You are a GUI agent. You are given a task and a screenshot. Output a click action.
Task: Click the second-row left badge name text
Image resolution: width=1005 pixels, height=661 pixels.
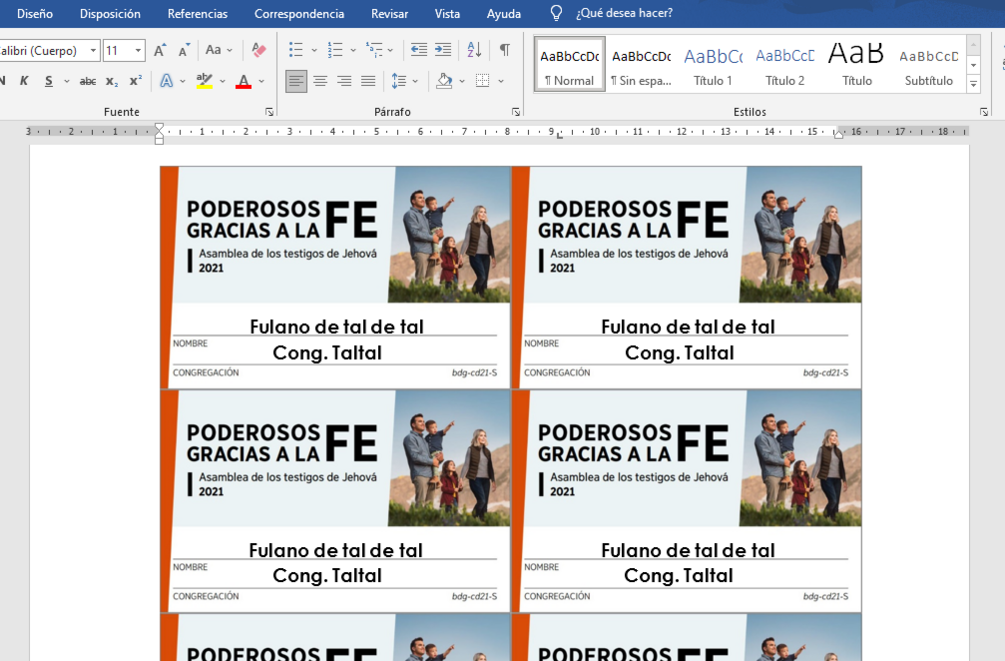coord(336,550)
